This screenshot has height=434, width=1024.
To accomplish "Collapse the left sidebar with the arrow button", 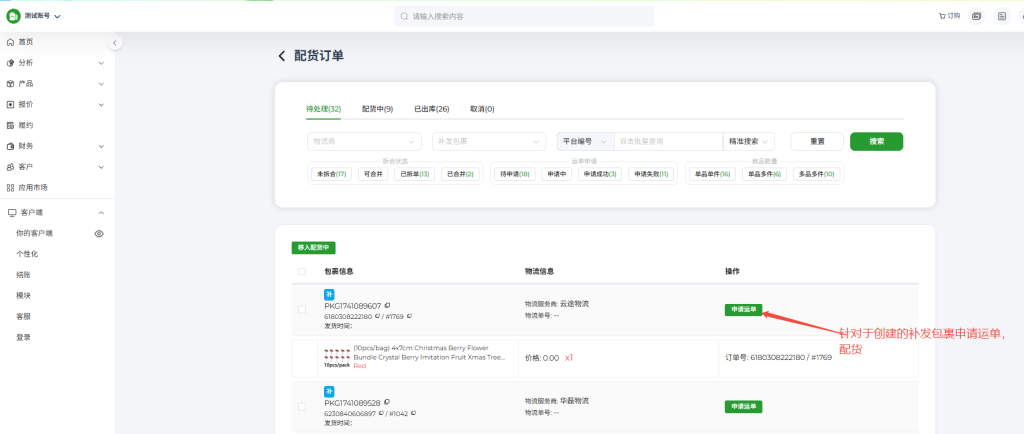I will click(x=115, y=43).
